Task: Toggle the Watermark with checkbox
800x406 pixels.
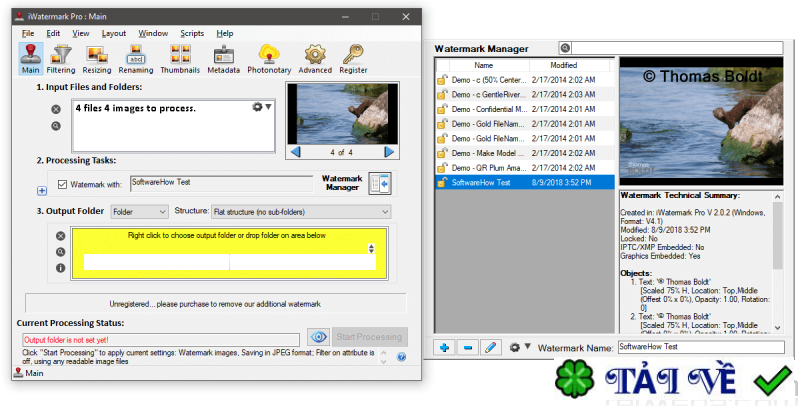Action: (62, 185)
